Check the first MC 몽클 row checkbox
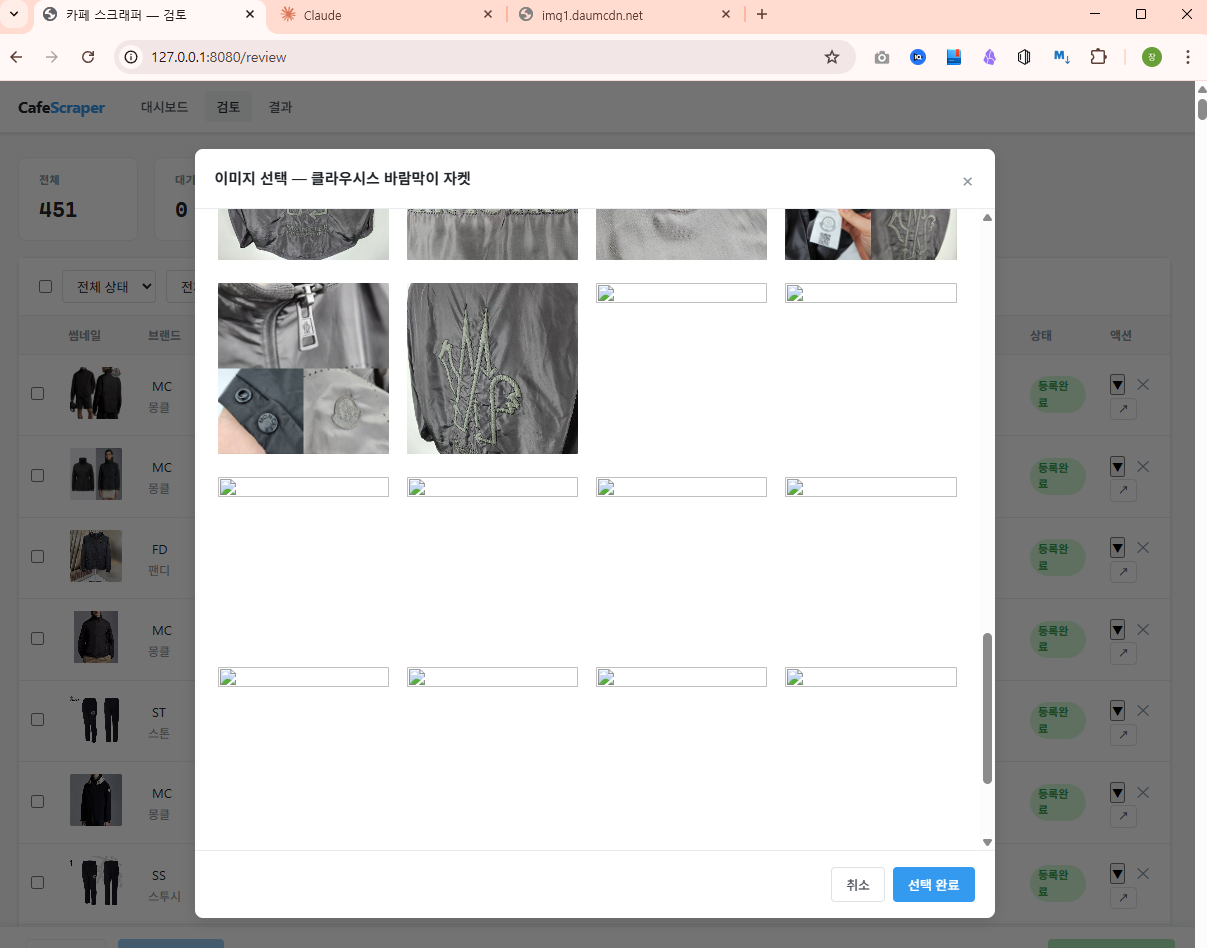This screenshot has height=948, width=1207. (38, 393)
